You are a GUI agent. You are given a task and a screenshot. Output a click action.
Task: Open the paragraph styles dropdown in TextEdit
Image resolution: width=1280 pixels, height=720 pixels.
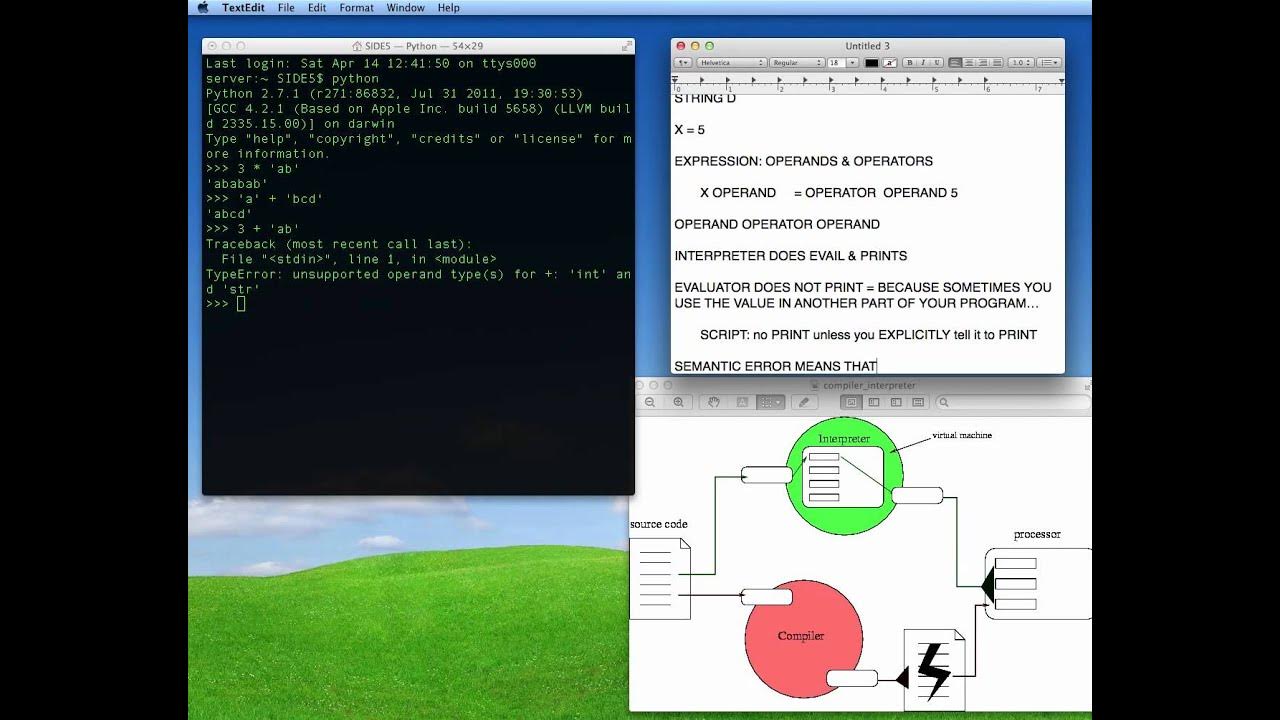click(683, 63)
